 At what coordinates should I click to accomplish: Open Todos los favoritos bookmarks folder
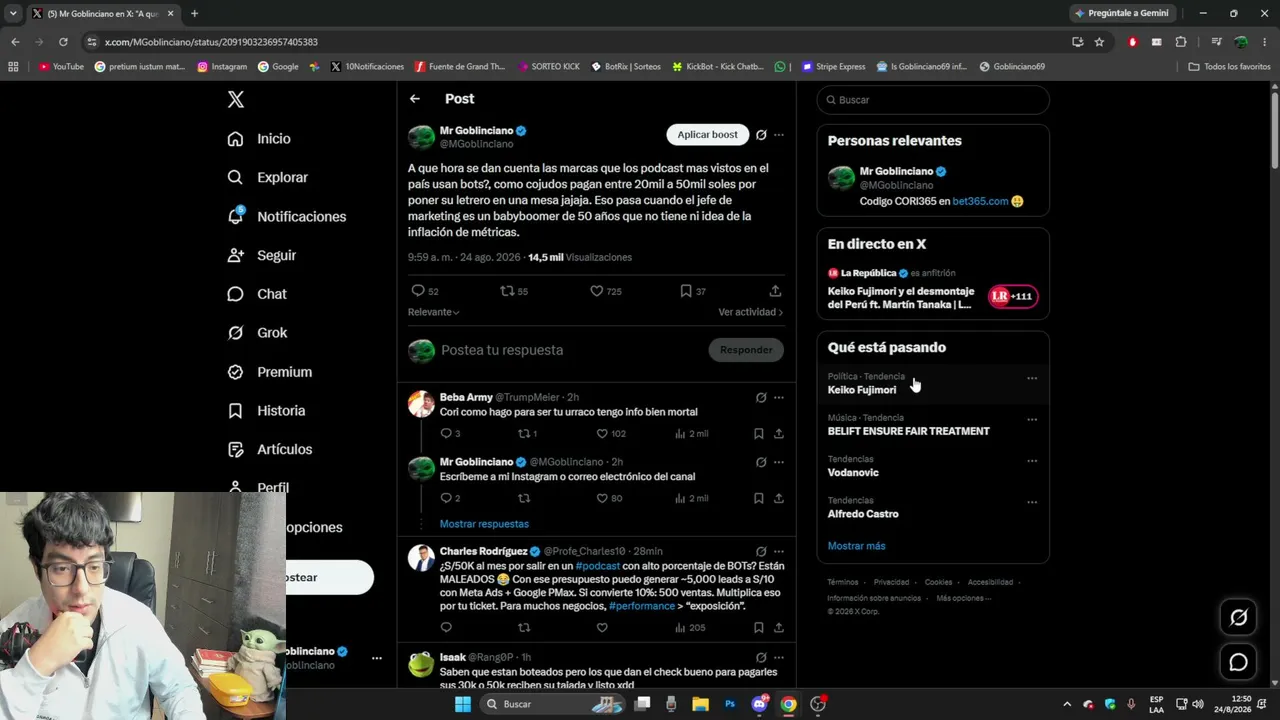(x=1229, y=67)
